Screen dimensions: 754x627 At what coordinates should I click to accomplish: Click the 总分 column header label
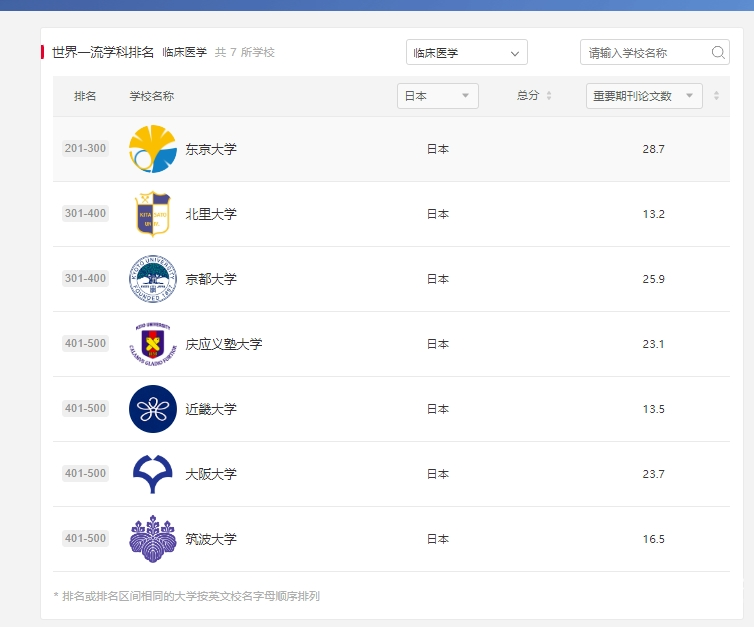click(x=528, y=96)
